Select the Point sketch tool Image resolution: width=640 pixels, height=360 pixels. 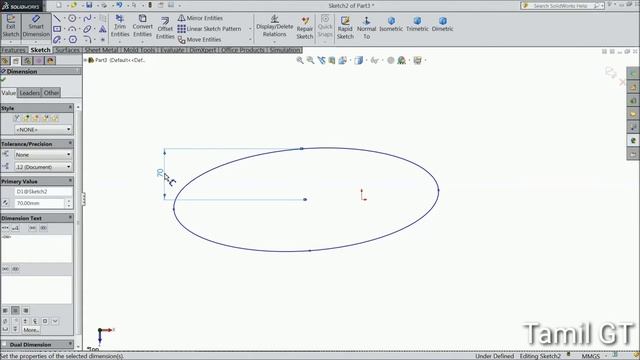pyautogui.click(x=102, y=40)
